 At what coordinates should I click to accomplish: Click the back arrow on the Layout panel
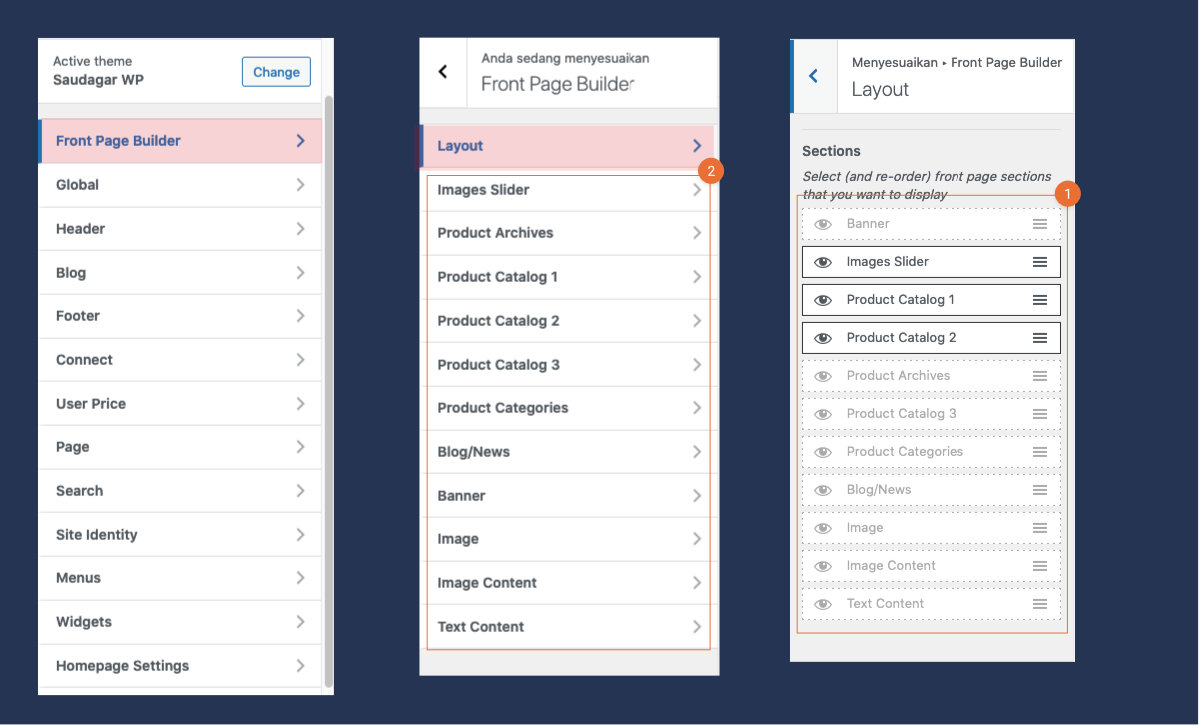click(x=812, y=75)
